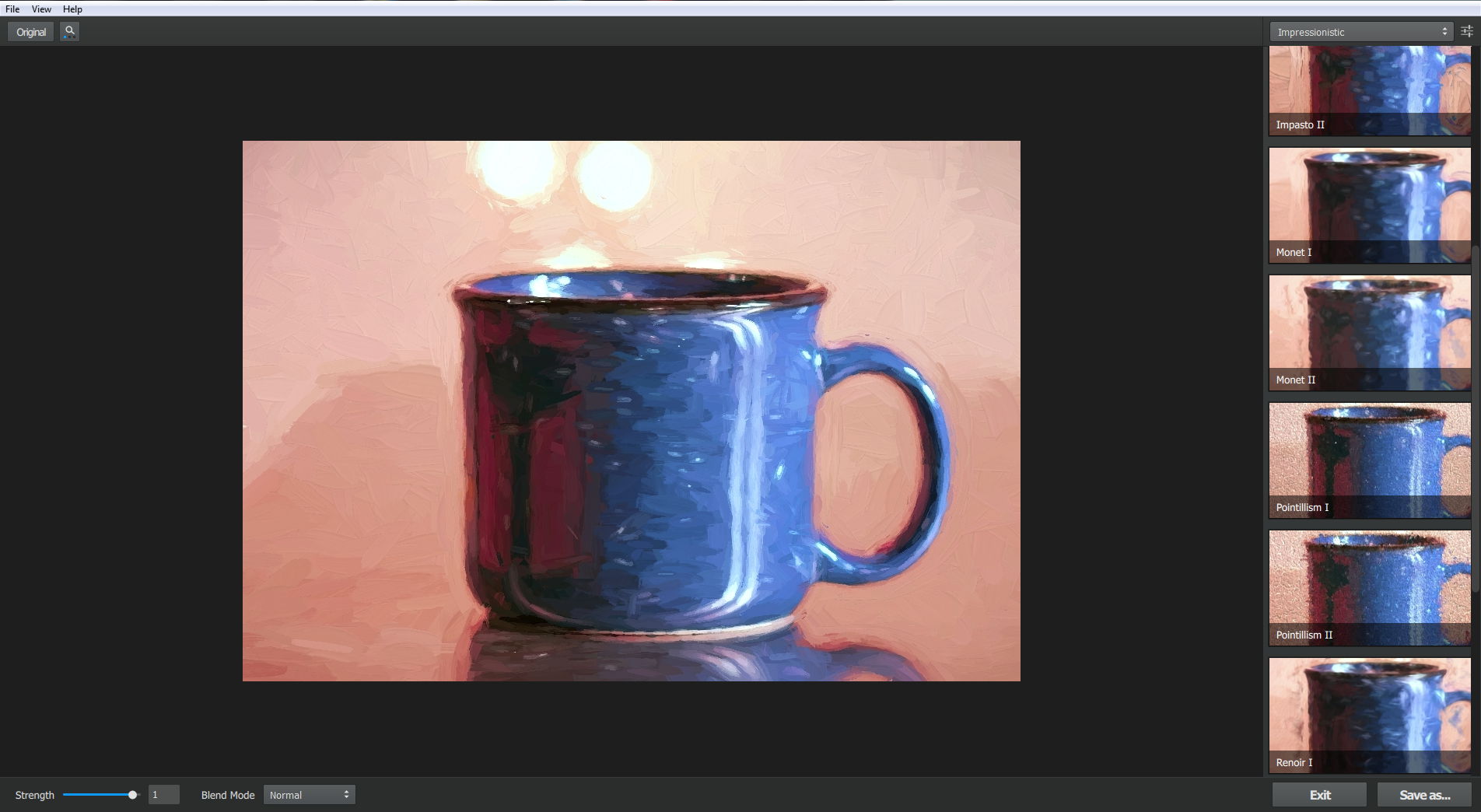Image resolution: width=1481 pixels, height=812 pixels.
Task: Click the Save as... button
Action: 1424,795
